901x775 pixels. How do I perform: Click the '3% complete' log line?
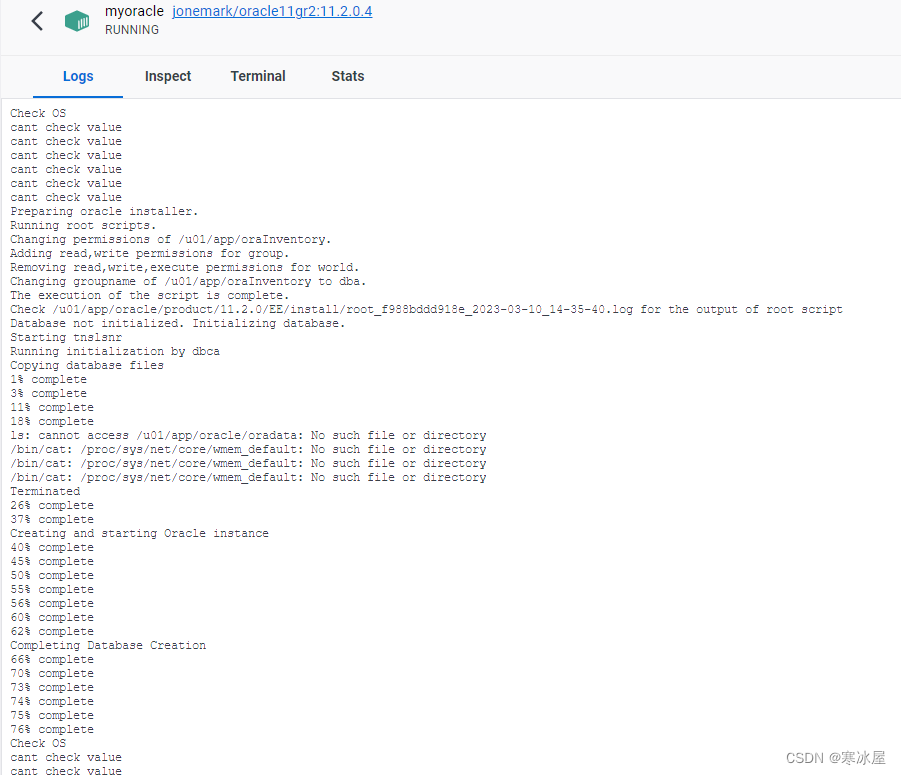tap(48, 394)
